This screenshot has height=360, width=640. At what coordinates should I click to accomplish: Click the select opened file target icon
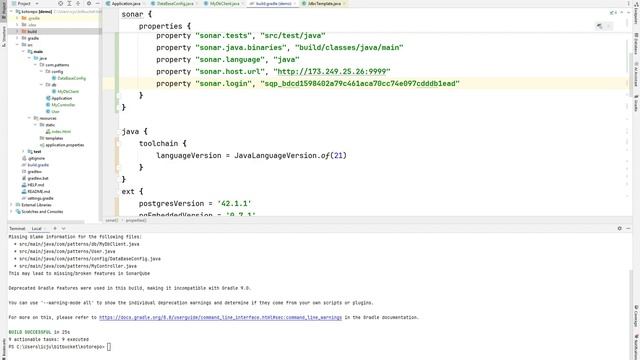[60, 3]
